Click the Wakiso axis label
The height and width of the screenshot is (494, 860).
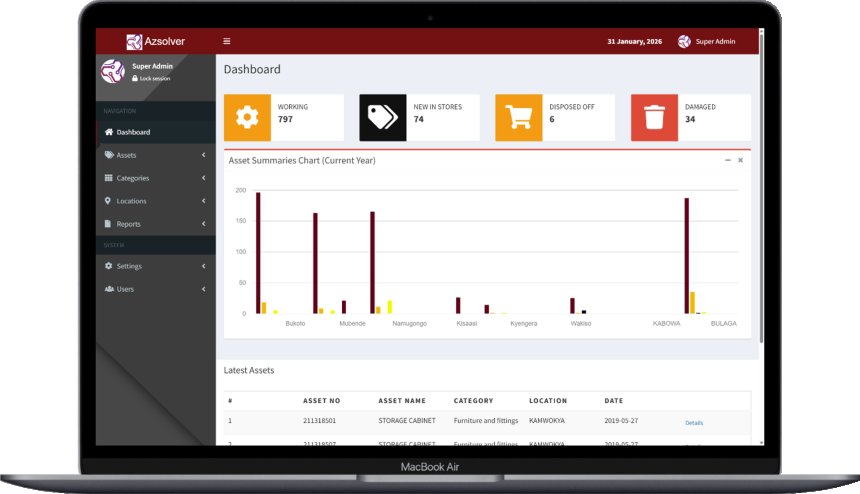[x=581, y=323]
